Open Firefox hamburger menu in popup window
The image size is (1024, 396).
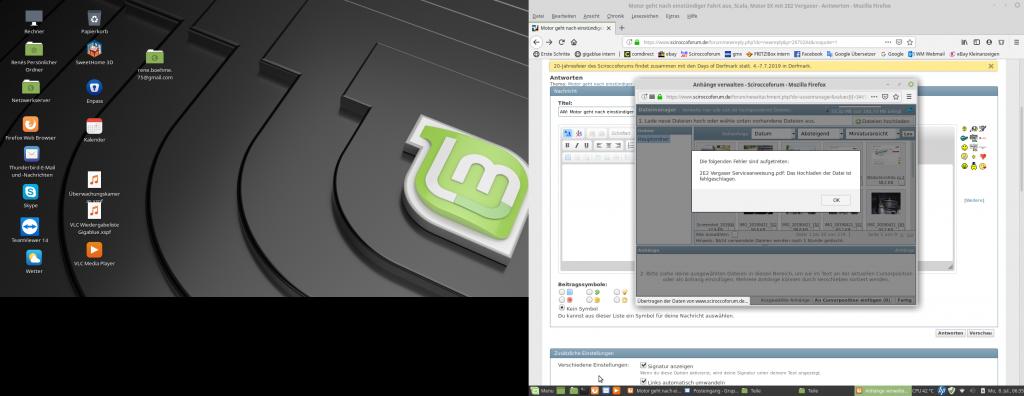pyautogui.click(x=908, y=96)
